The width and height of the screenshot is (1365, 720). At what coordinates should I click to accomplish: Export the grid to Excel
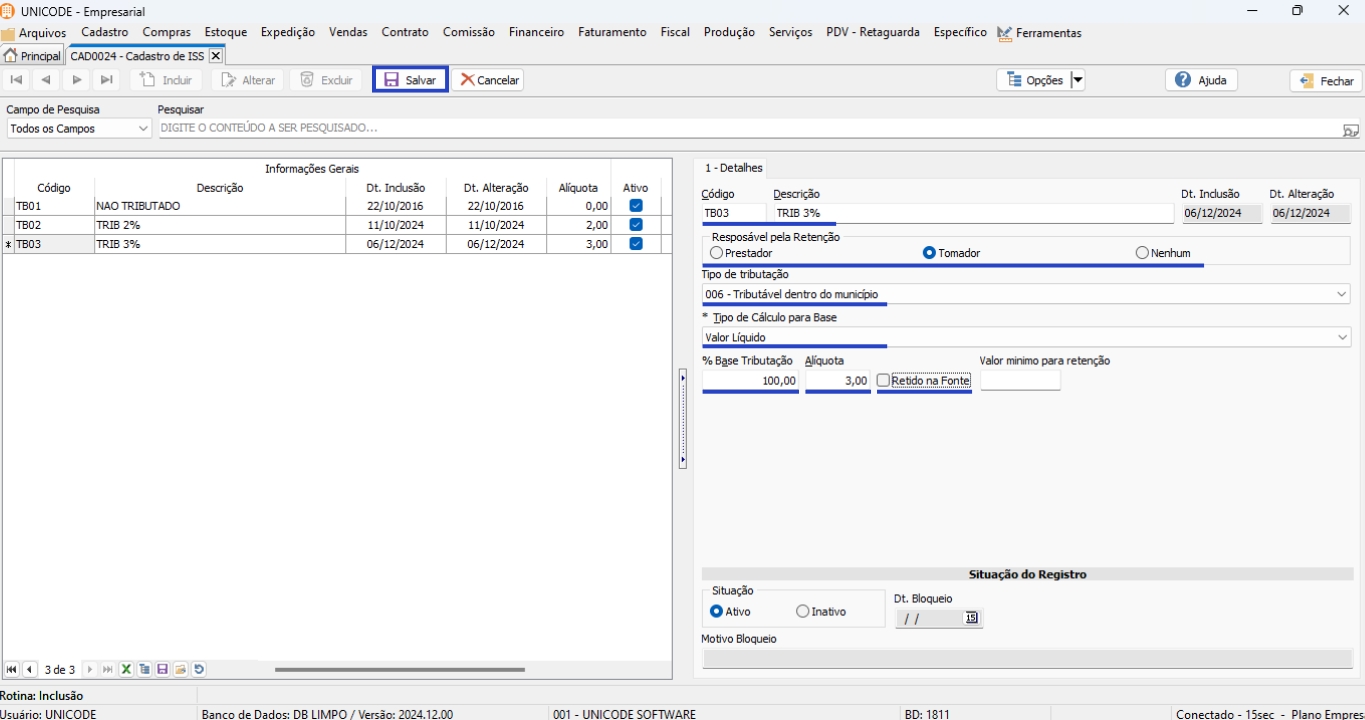click(x=127, y=670)
